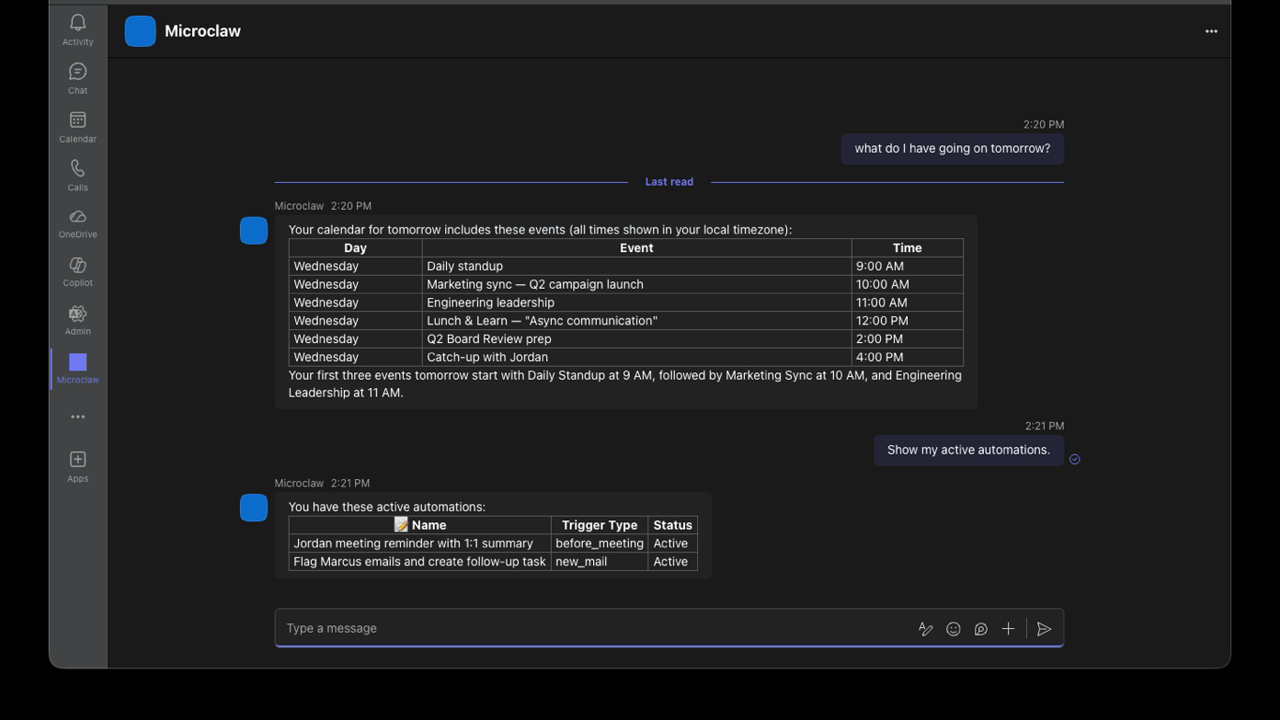Click the Time column header
Viewport: 1280px width, 720px height.
[907, 248]
